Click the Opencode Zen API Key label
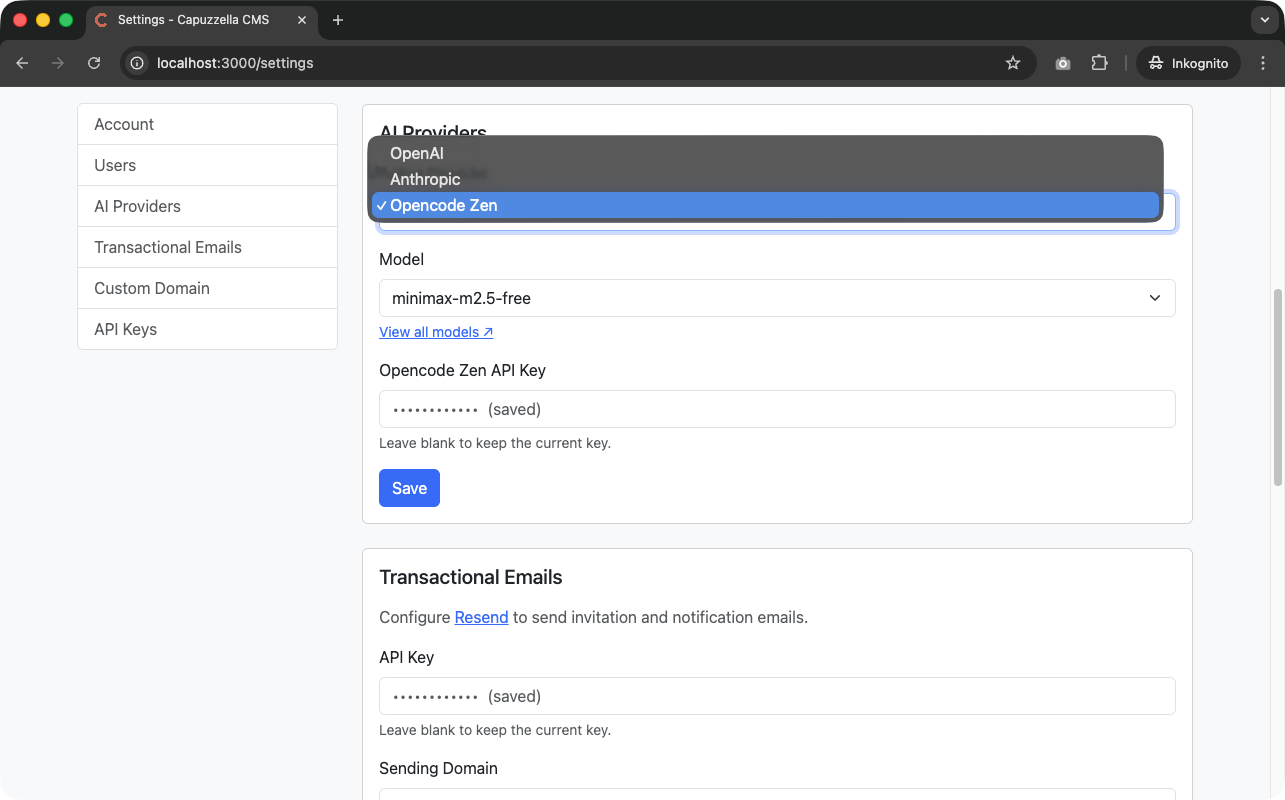The image size is (1285, 800). (462, 370)
